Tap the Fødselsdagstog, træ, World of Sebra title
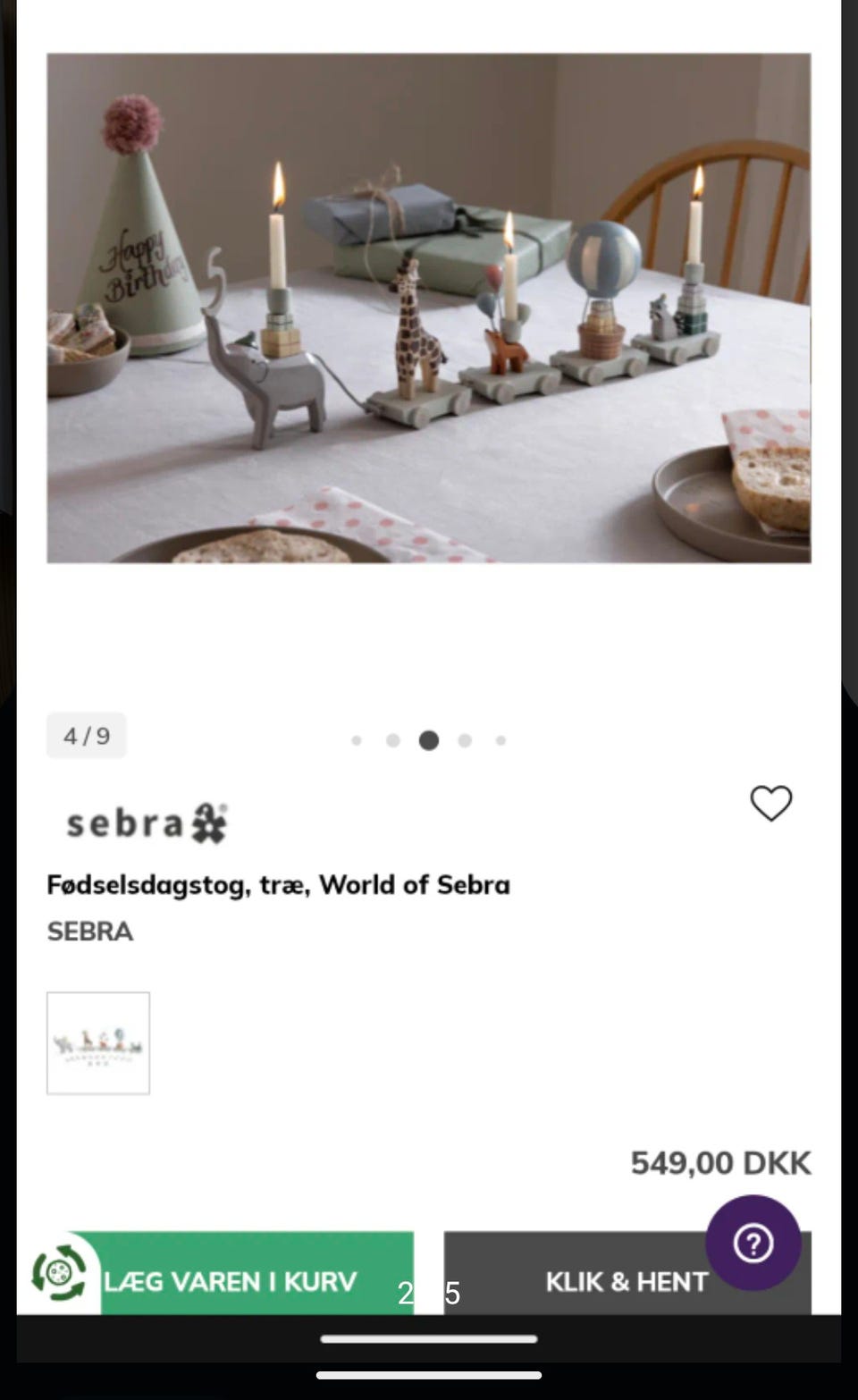The image size is (858, 1400). 279,885
